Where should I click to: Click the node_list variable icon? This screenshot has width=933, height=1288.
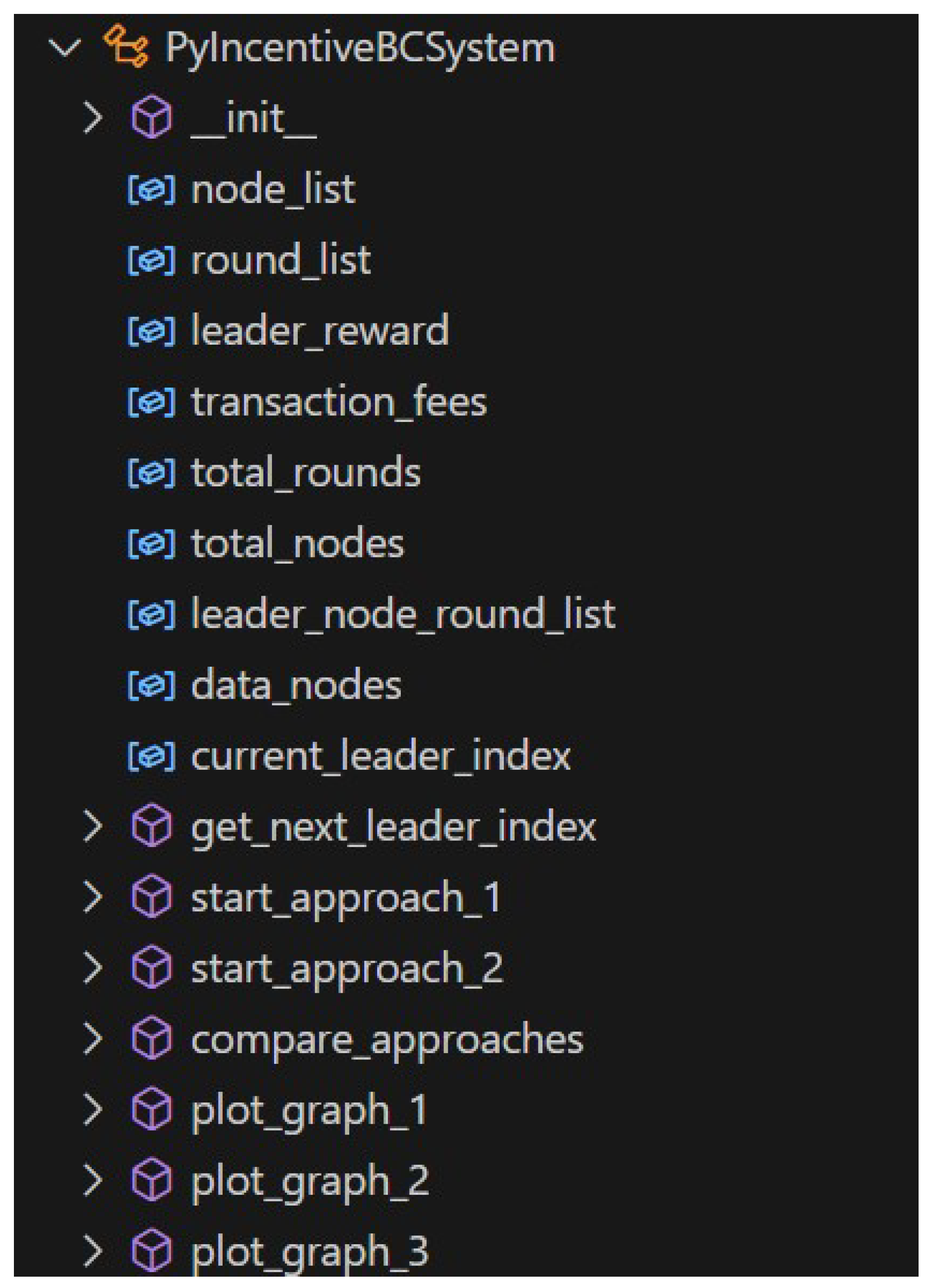151,189
